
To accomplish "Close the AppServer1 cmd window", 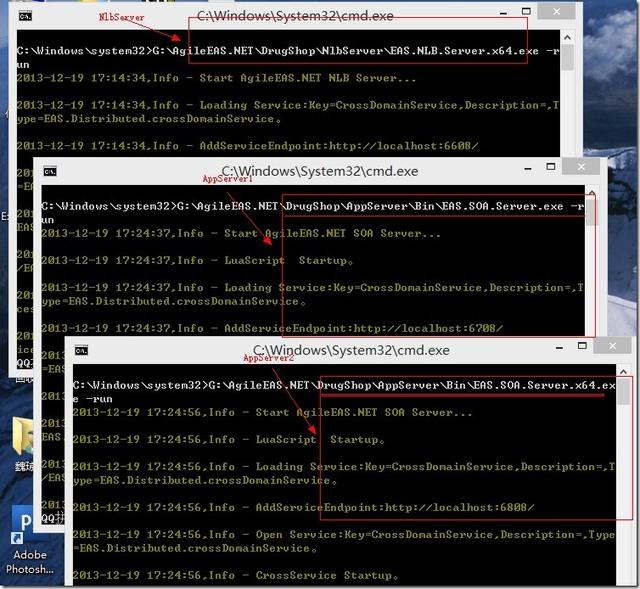I will tap(581, 167).
